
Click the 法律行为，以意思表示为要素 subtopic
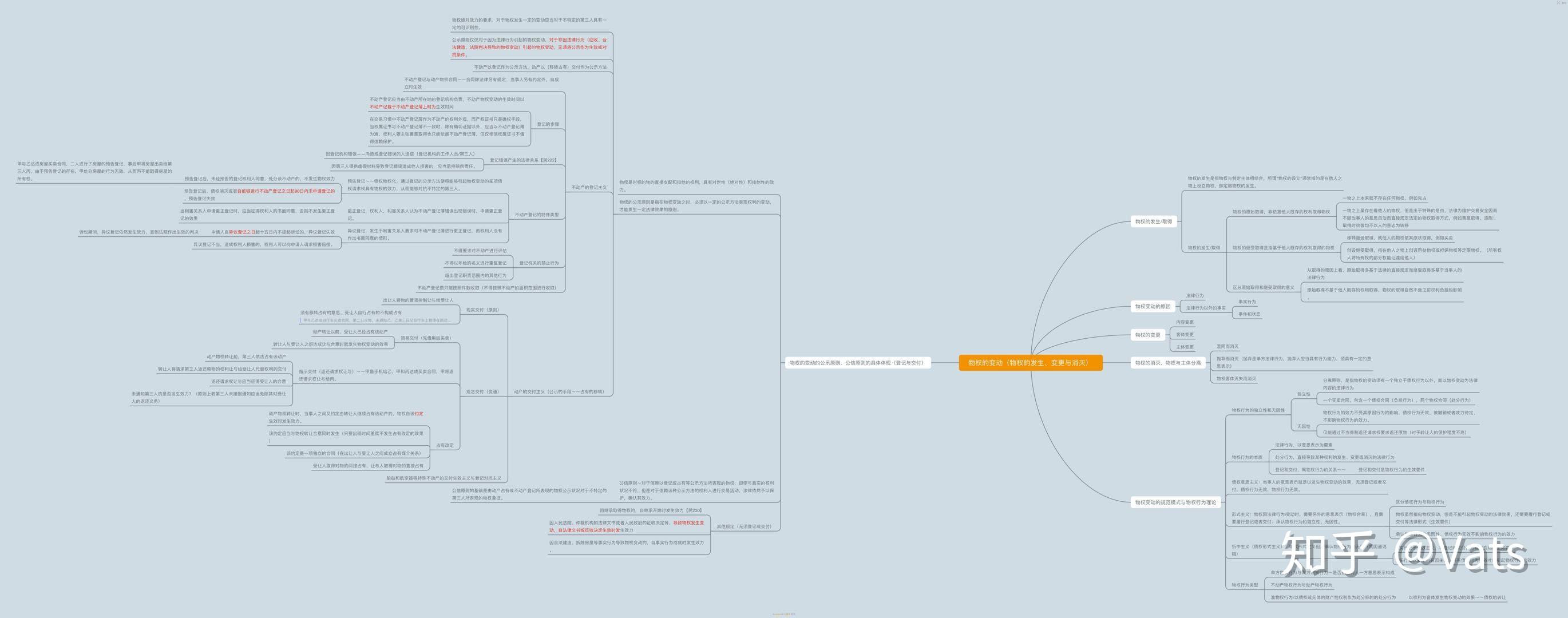click(1304, 445)
